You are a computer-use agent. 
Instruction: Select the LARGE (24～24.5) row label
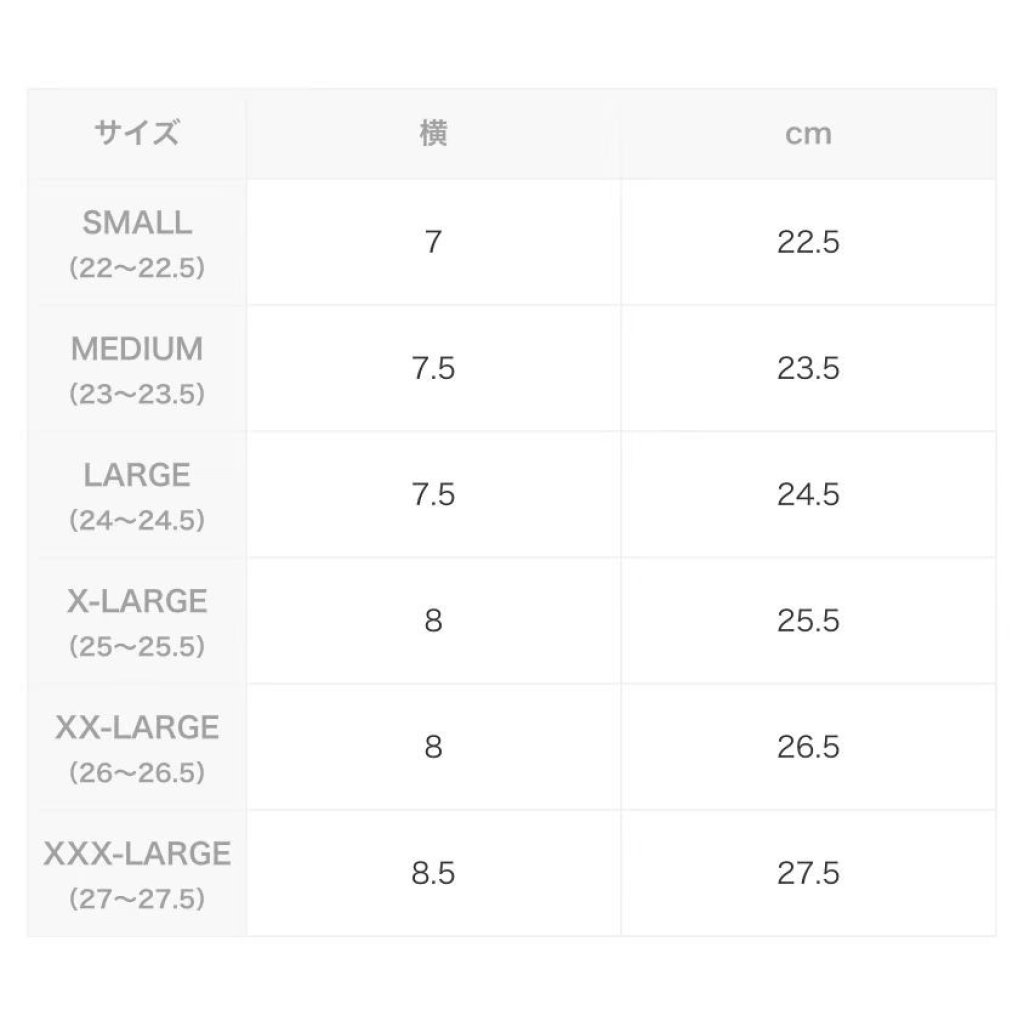[137, 495]
